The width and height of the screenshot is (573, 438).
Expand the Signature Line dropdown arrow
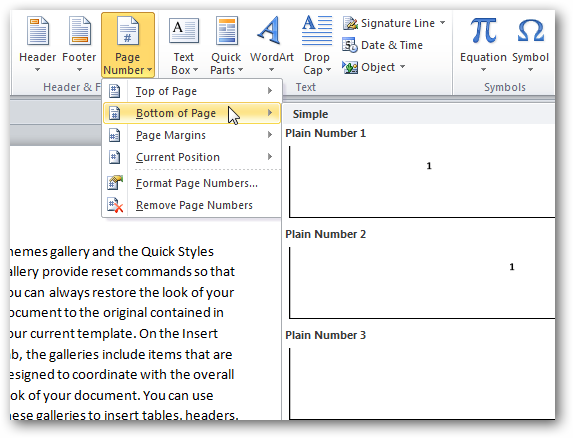point(443,23)
